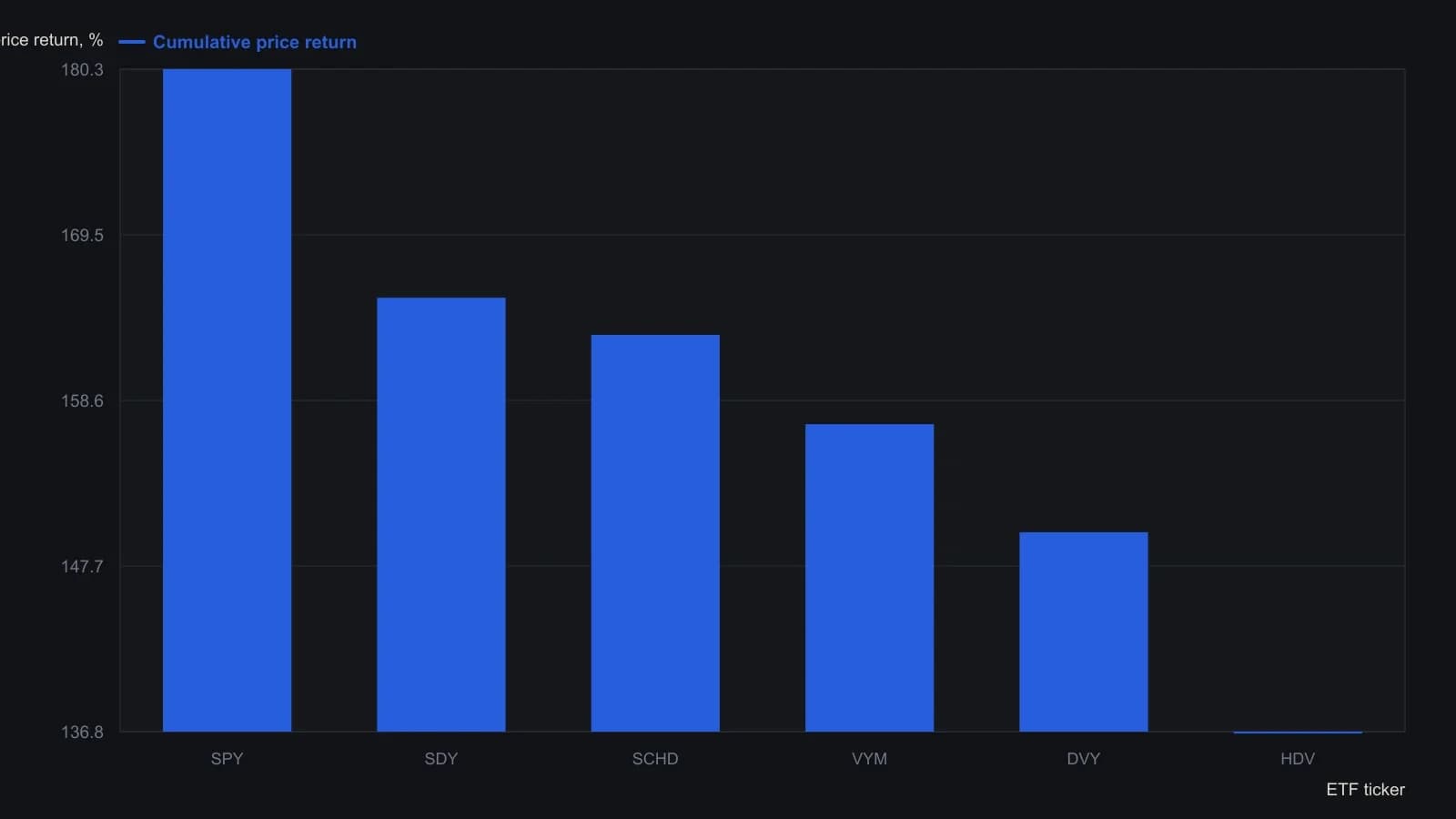Click the HDV ticker axis label
Viewport: 1456px width, 819px height.
point(1298,759)
